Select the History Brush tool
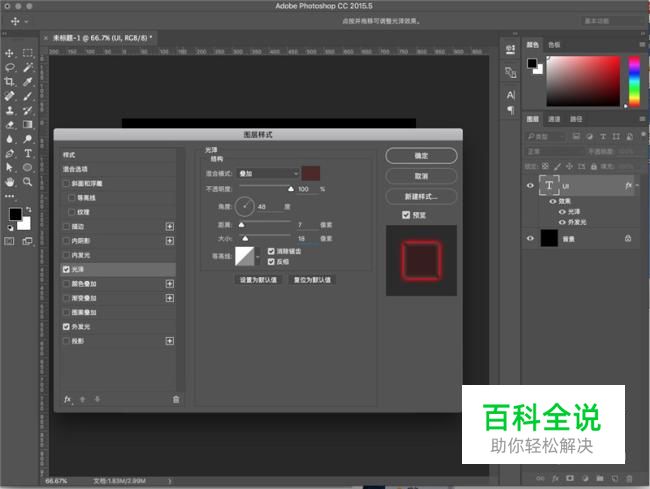The image size is (650, 489). pyautogui.click(x=27, y=110)
